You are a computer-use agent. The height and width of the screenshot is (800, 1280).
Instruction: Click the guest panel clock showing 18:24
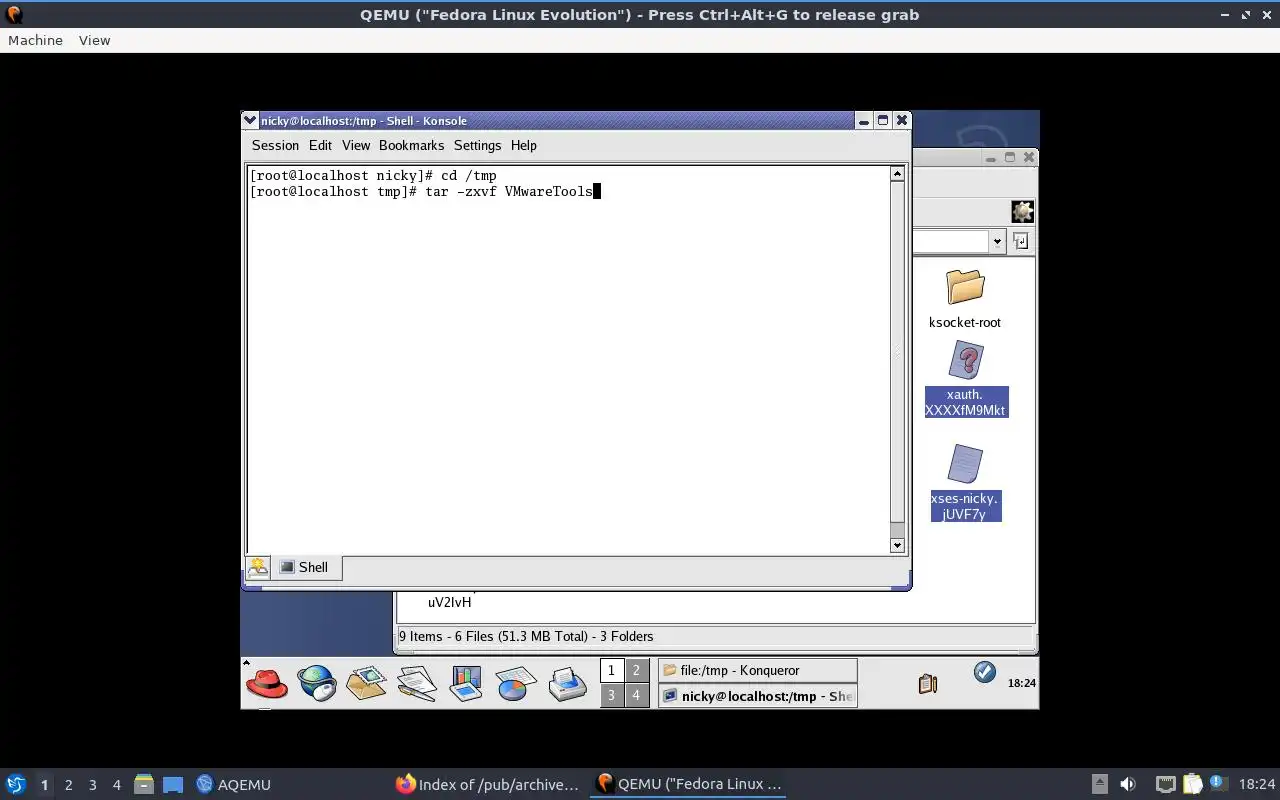click(1021, 684)
